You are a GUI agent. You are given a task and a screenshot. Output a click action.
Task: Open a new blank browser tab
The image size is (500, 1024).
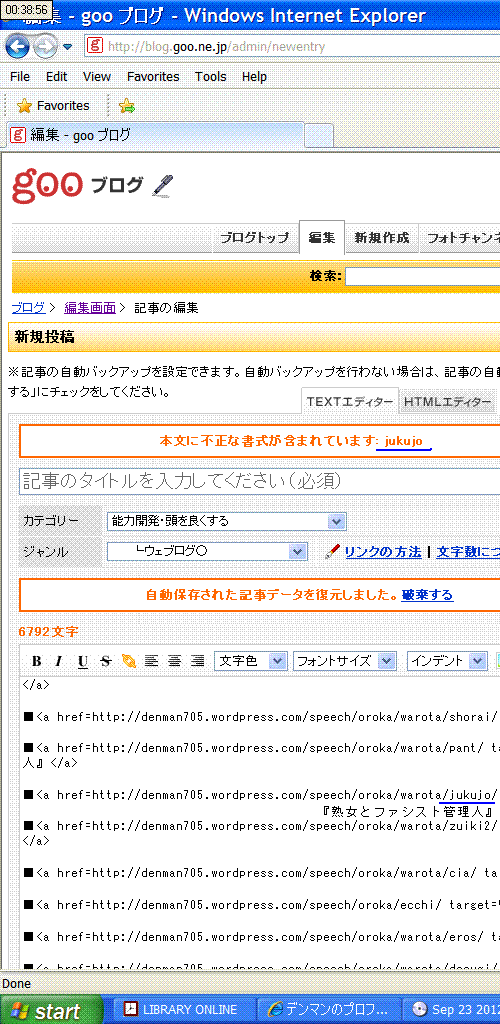coord(319,136)
